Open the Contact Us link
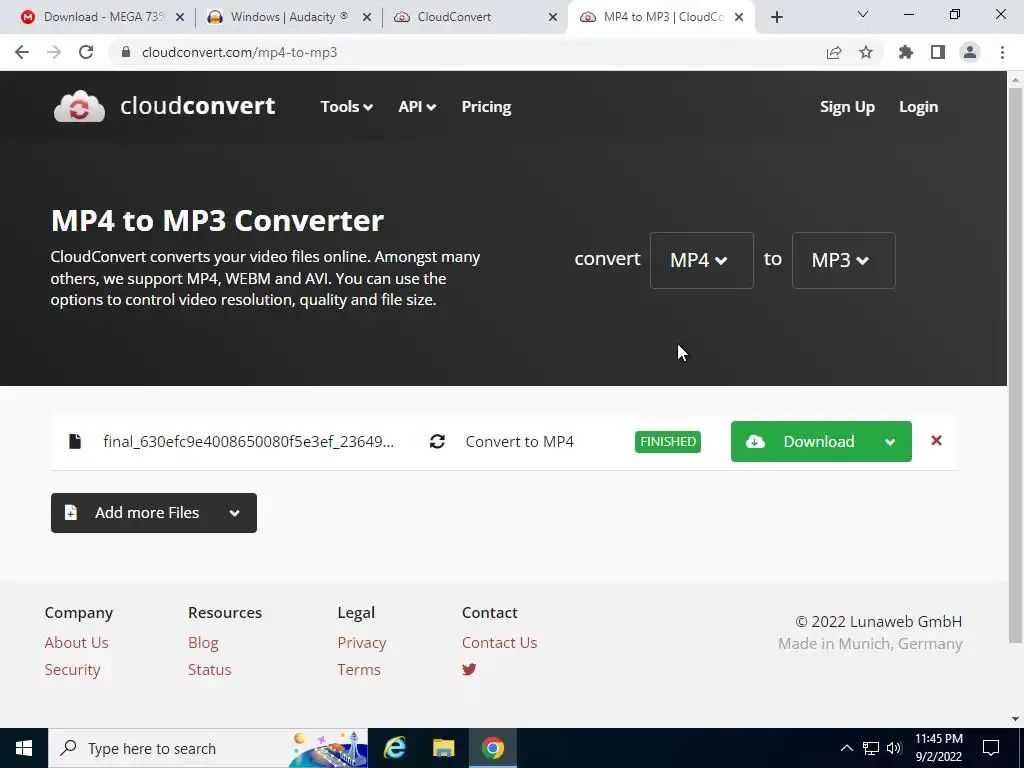Viewport: 1024px width, 768px height. point(500,643)
